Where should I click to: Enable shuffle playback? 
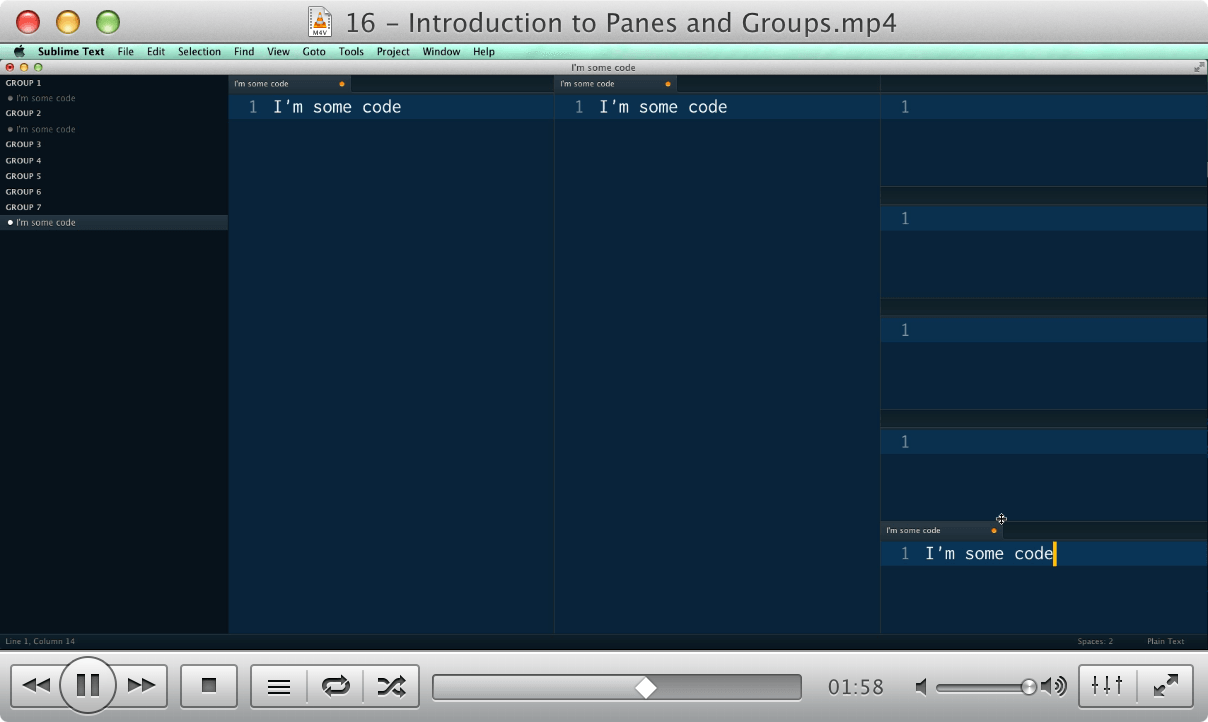click(393, 685)
